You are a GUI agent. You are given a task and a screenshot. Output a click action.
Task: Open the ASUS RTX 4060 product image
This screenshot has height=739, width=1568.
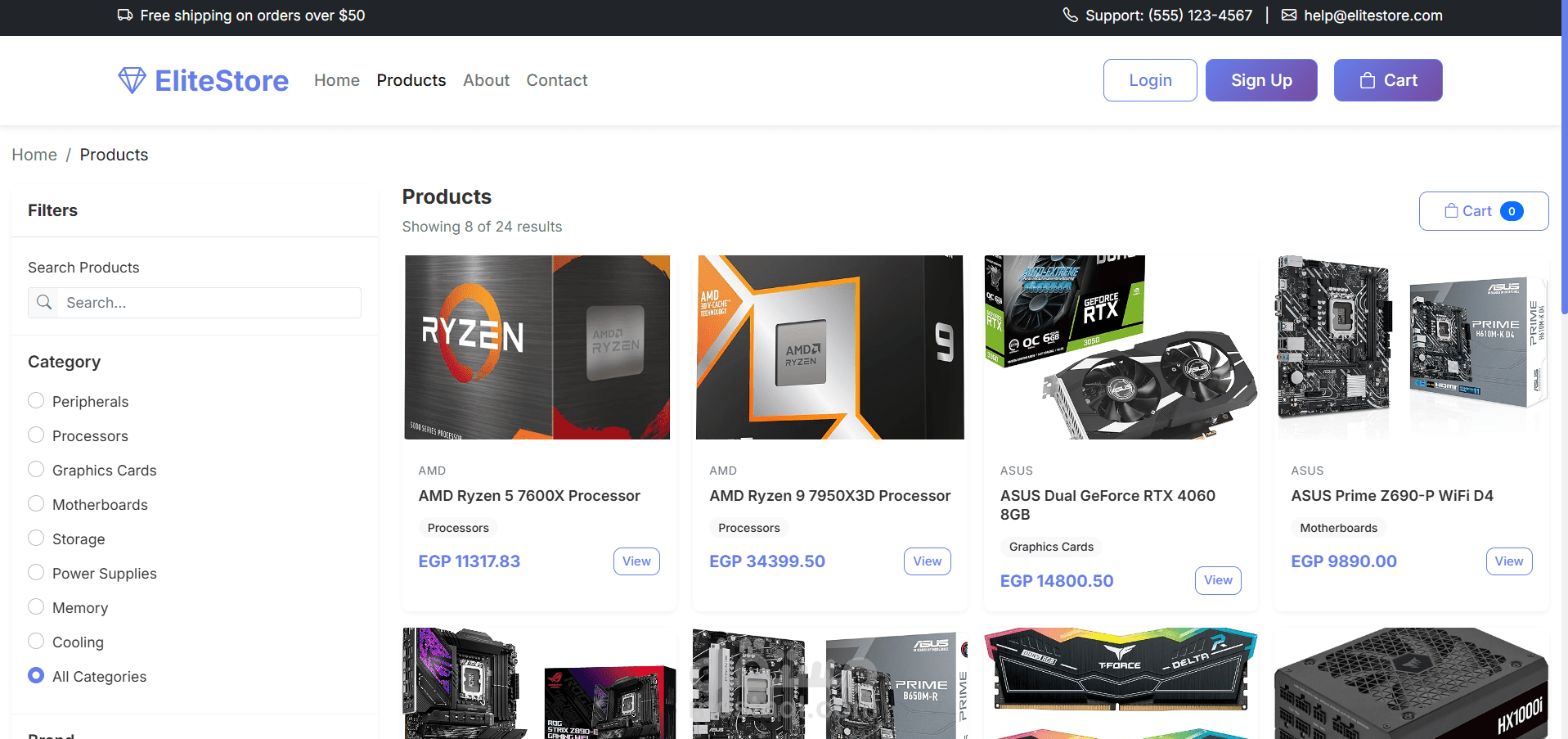[x=1121, y=347]
